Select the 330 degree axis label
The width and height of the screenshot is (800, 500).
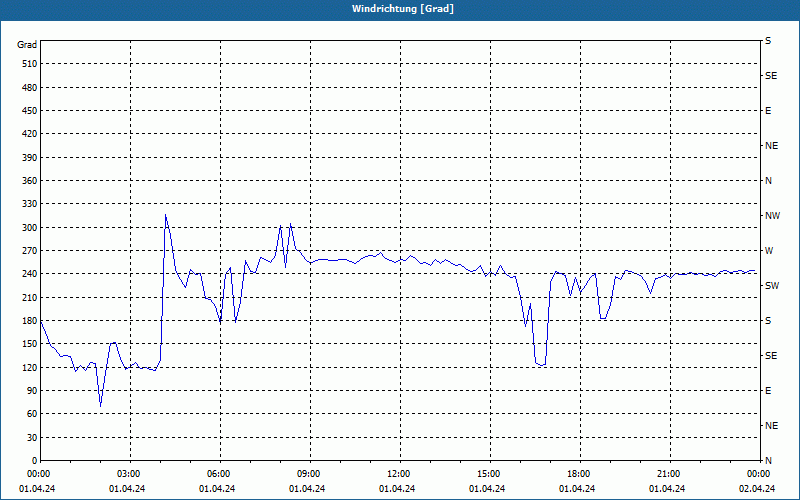(x=30, y=204)
